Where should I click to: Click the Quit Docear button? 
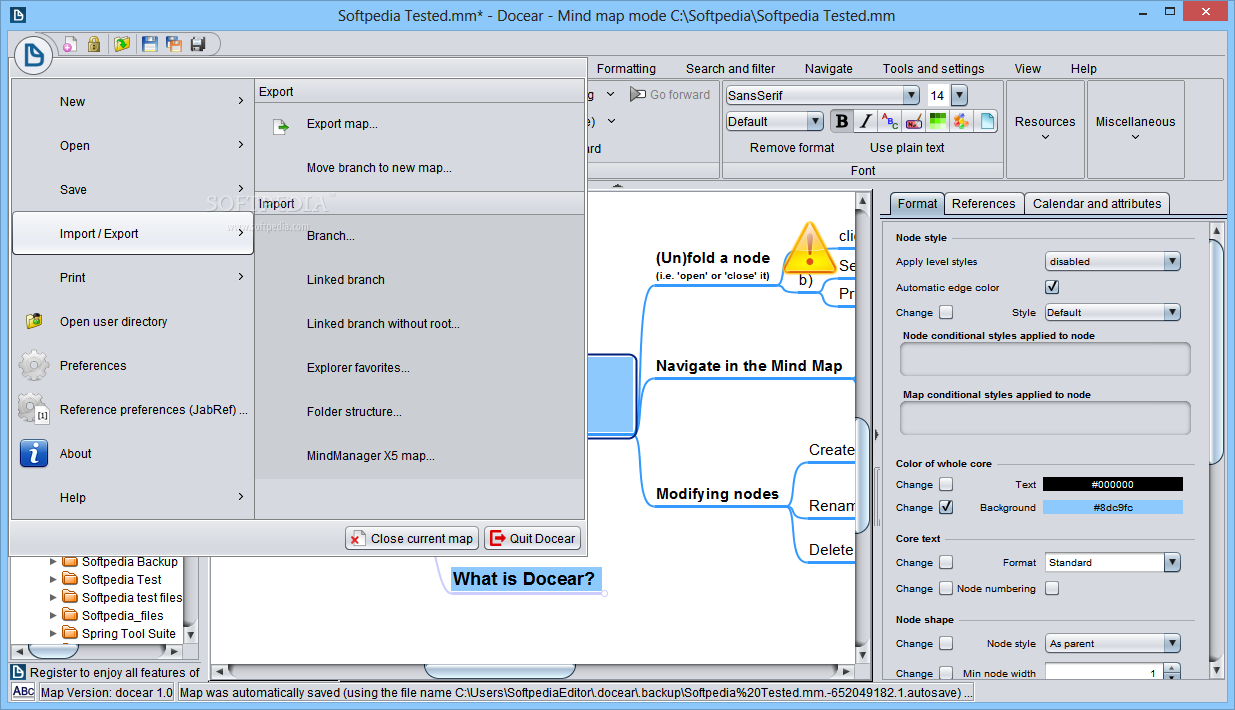click(533, 538)
